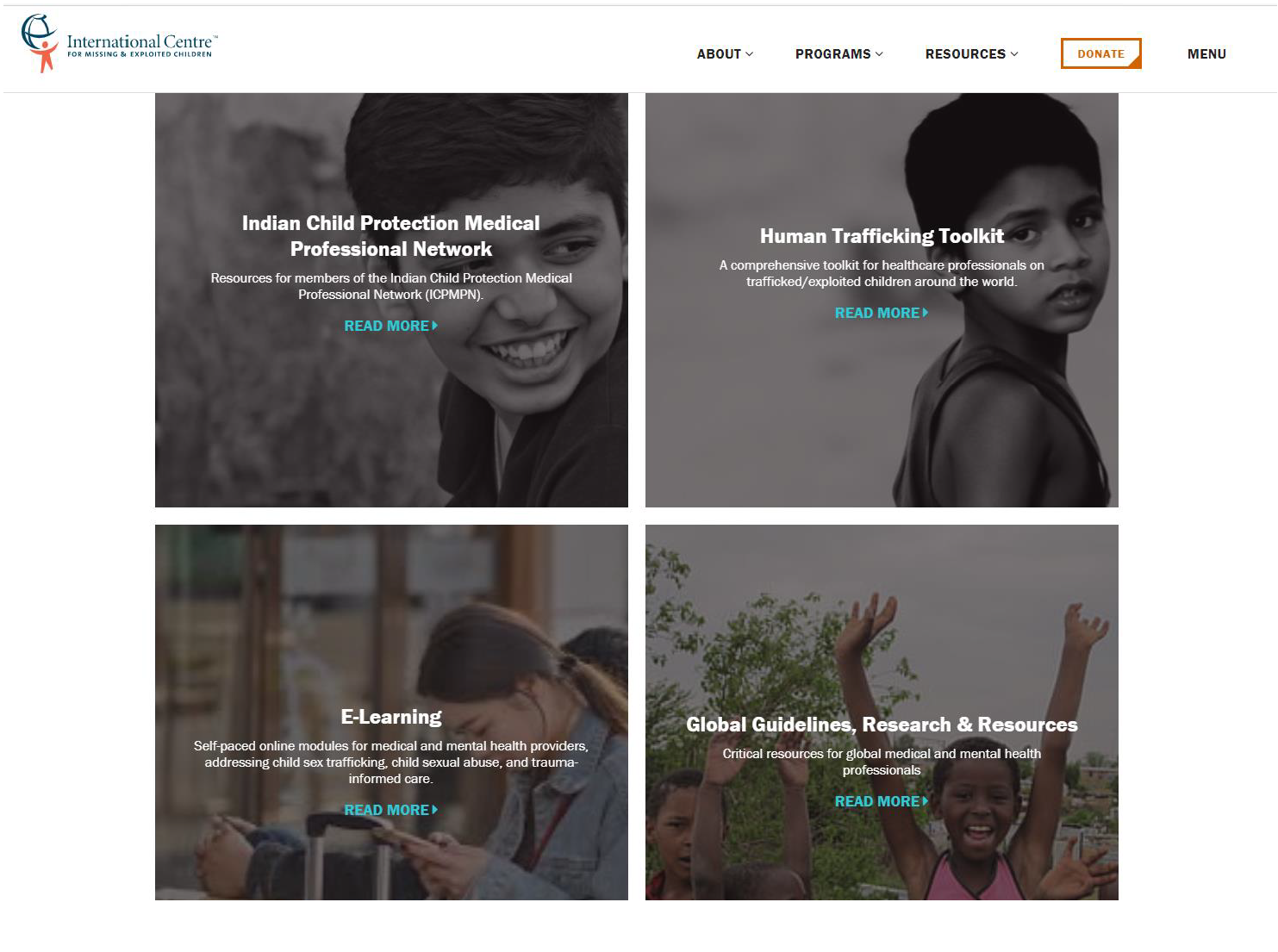Click the Human Trafficking Toolkit heading
1278x952 pixels.
pos(882,236)
